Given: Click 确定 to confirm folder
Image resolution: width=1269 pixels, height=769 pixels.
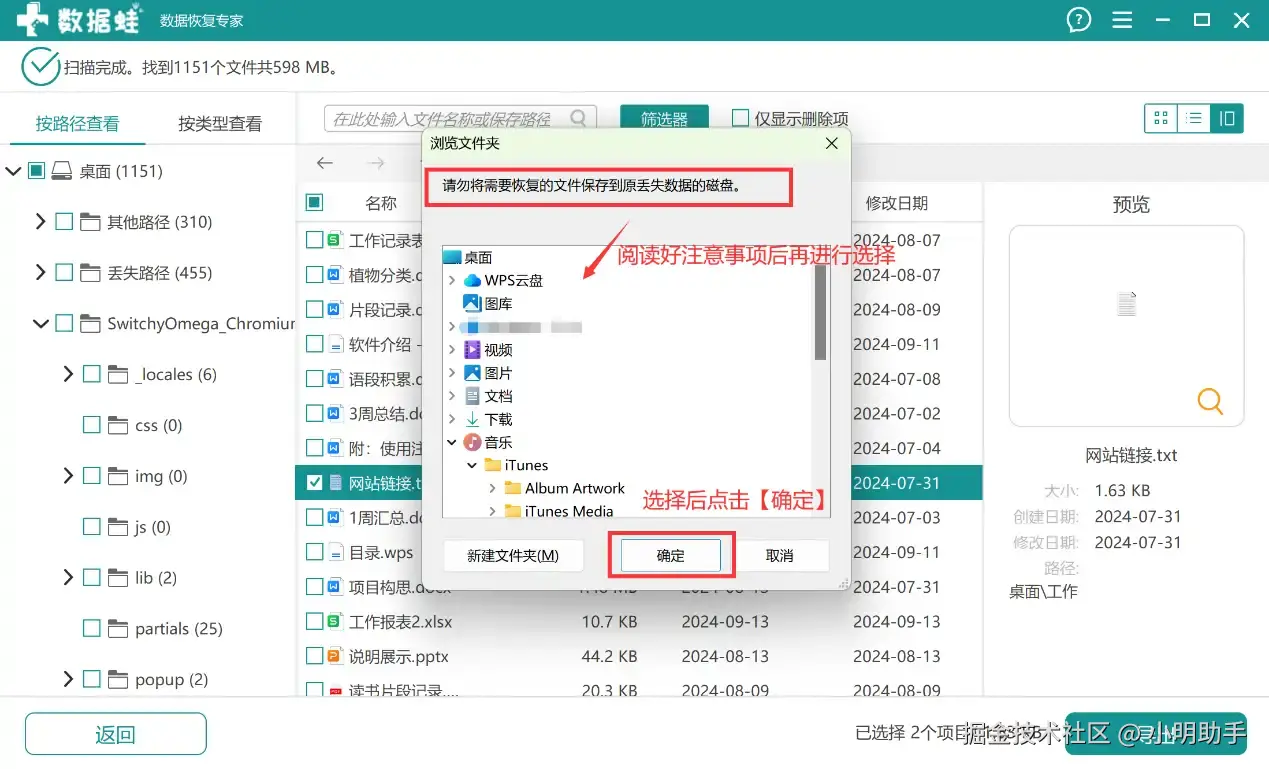Looking at the screenshot, I should (671, 556).
